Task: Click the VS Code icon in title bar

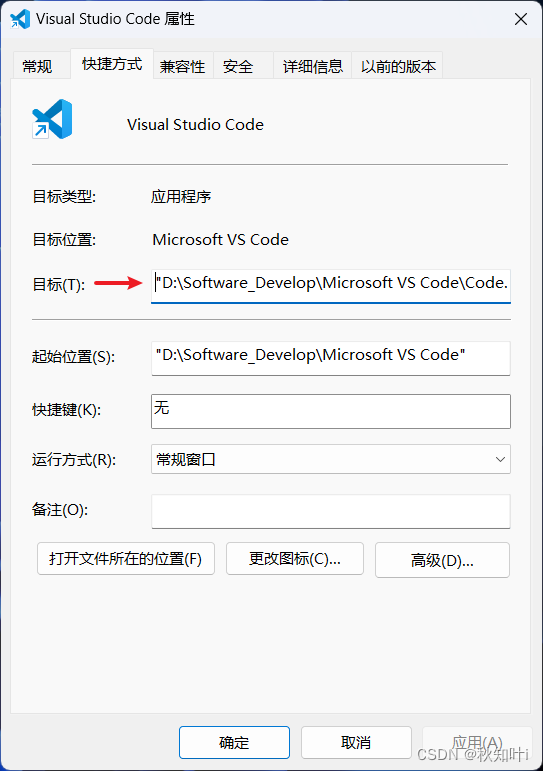Action: pyautogui.click(x=20, y=19)
